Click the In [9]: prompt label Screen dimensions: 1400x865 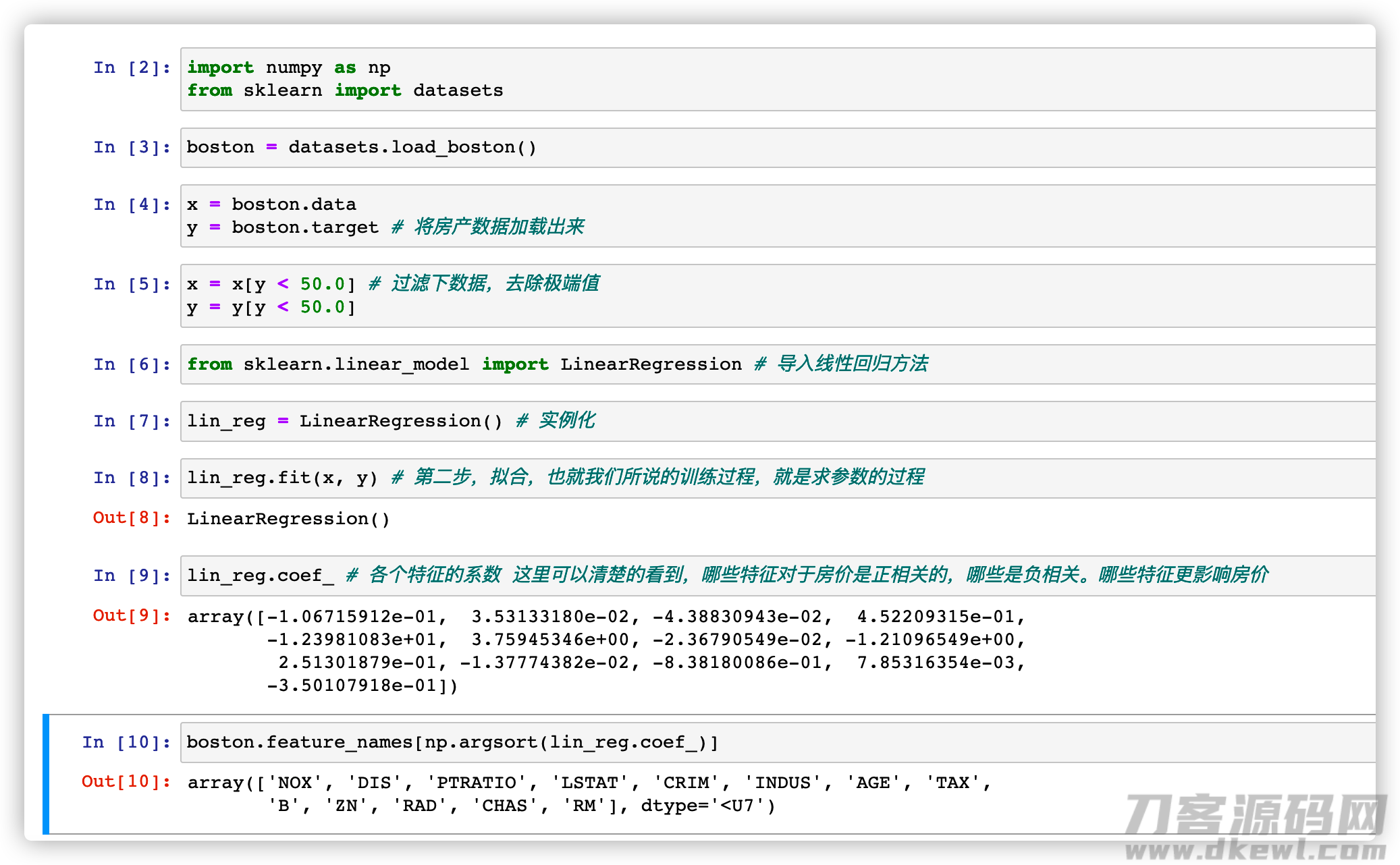click(132, 576)
